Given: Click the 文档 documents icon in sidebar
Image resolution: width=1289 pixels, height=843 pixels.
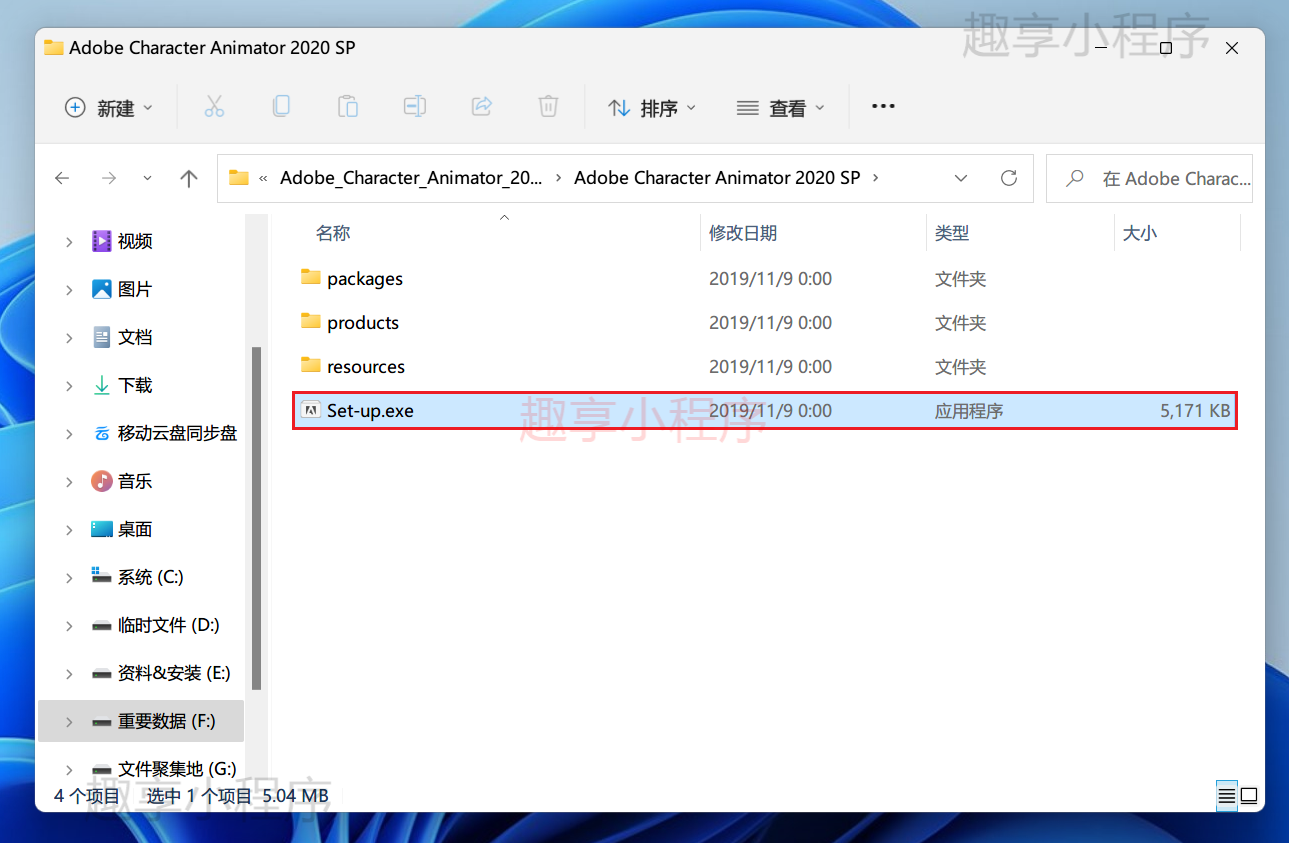Looking at the screenshot, I should click(102, 337).
